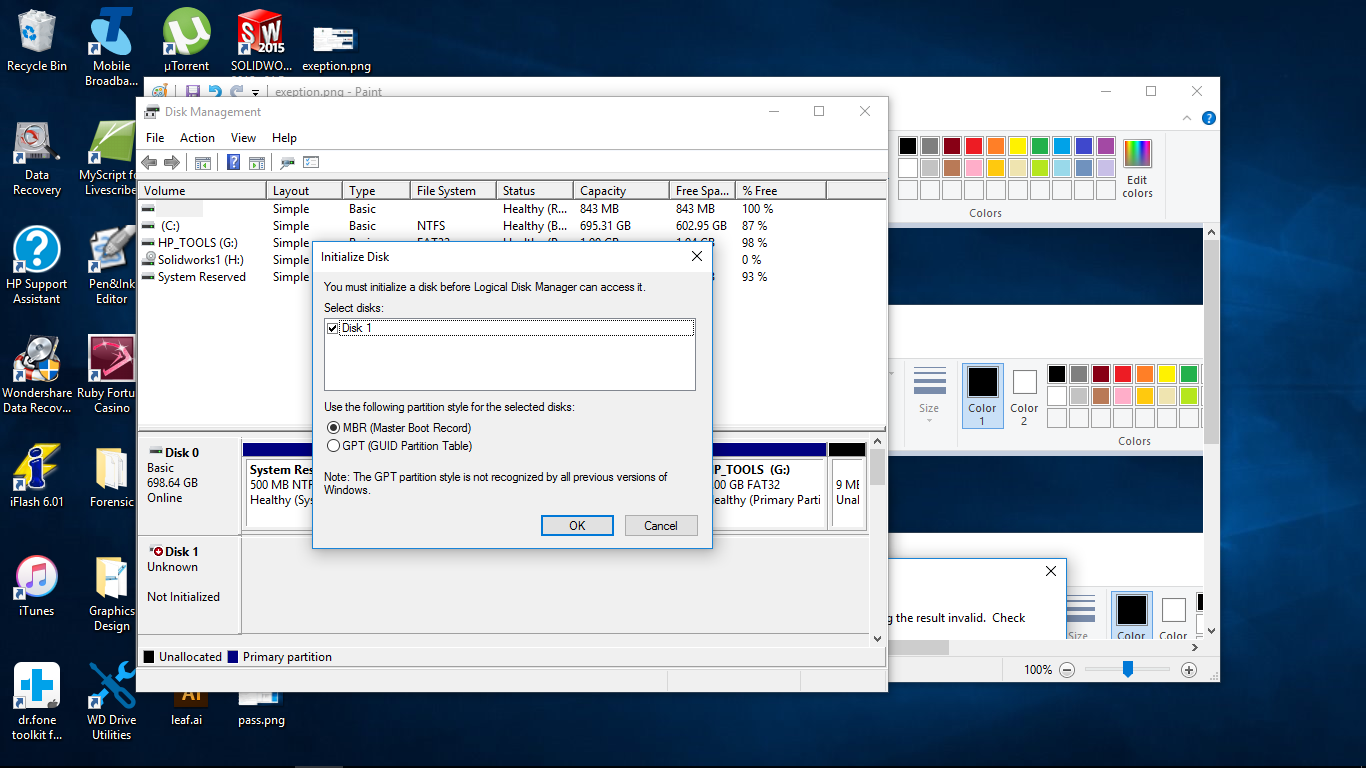Close the Initialize Disk dialog

tap(697, 257)
